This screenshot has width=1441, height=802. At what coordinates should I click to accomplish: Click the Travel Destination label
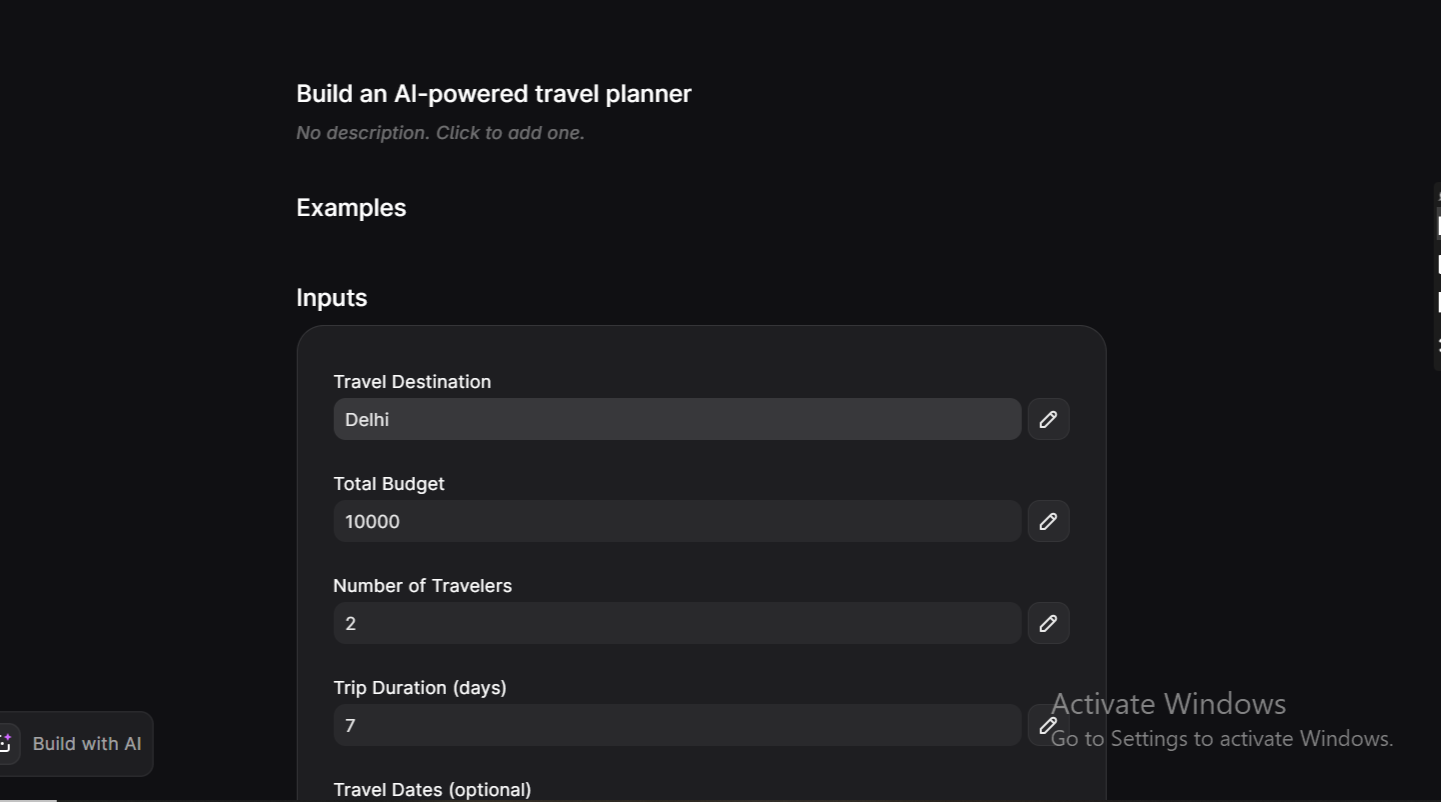coord(412,381)
